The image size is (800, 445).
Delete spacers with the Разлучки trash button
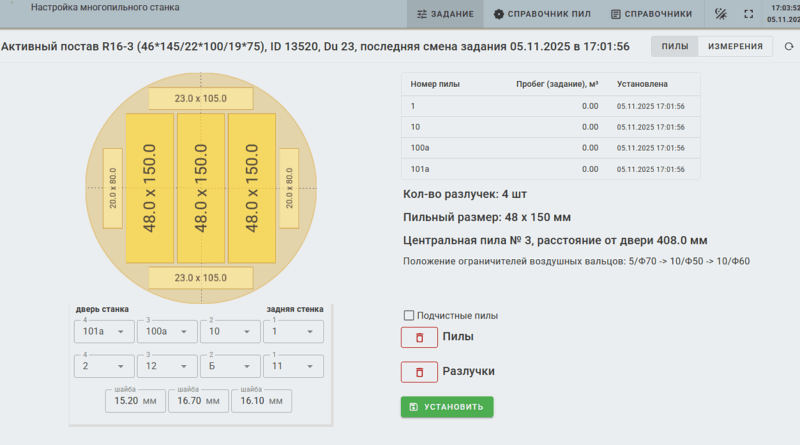click(419, 372)
